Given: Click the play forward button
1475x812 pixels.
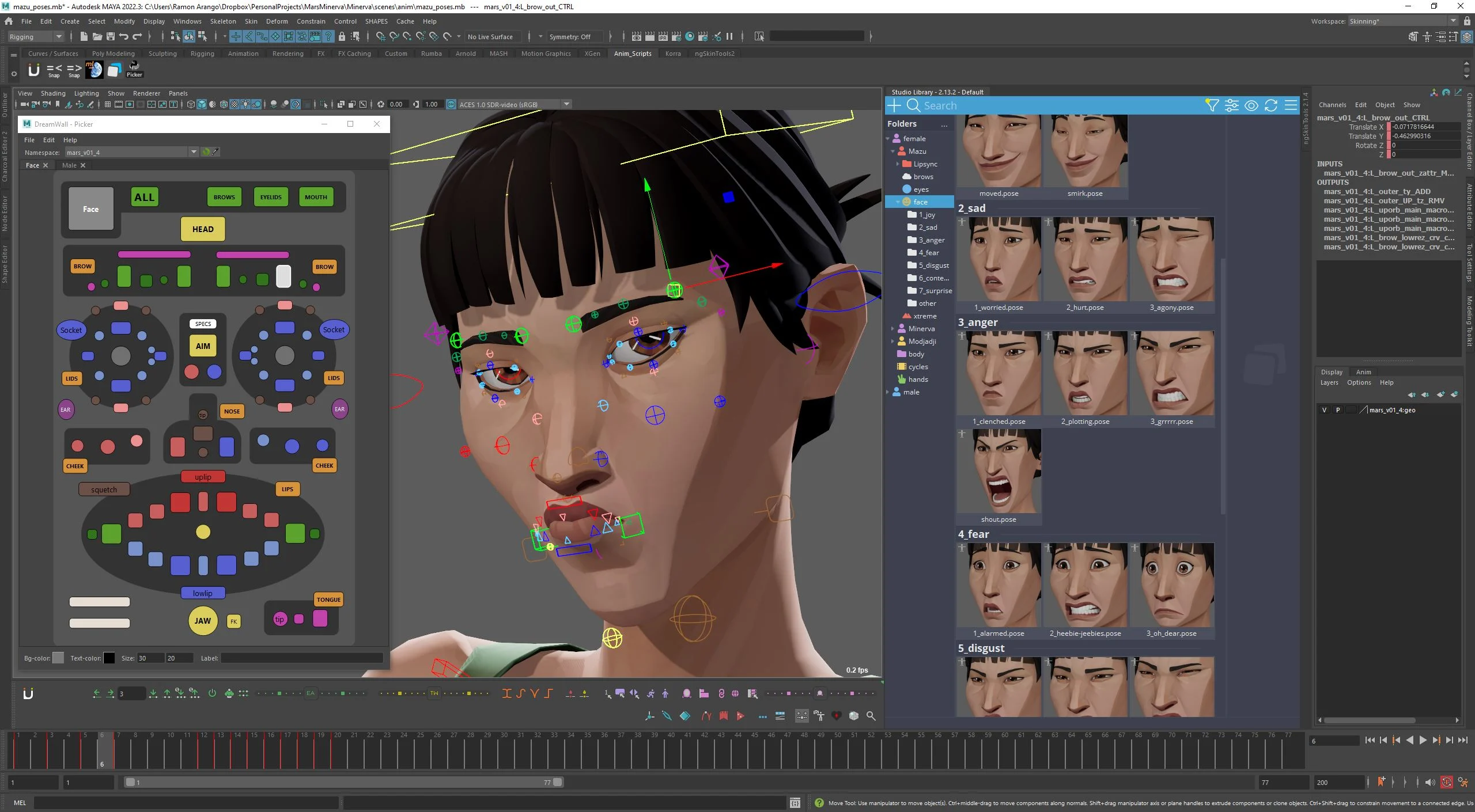Looking at the screenshot, I should point(1423,741).
